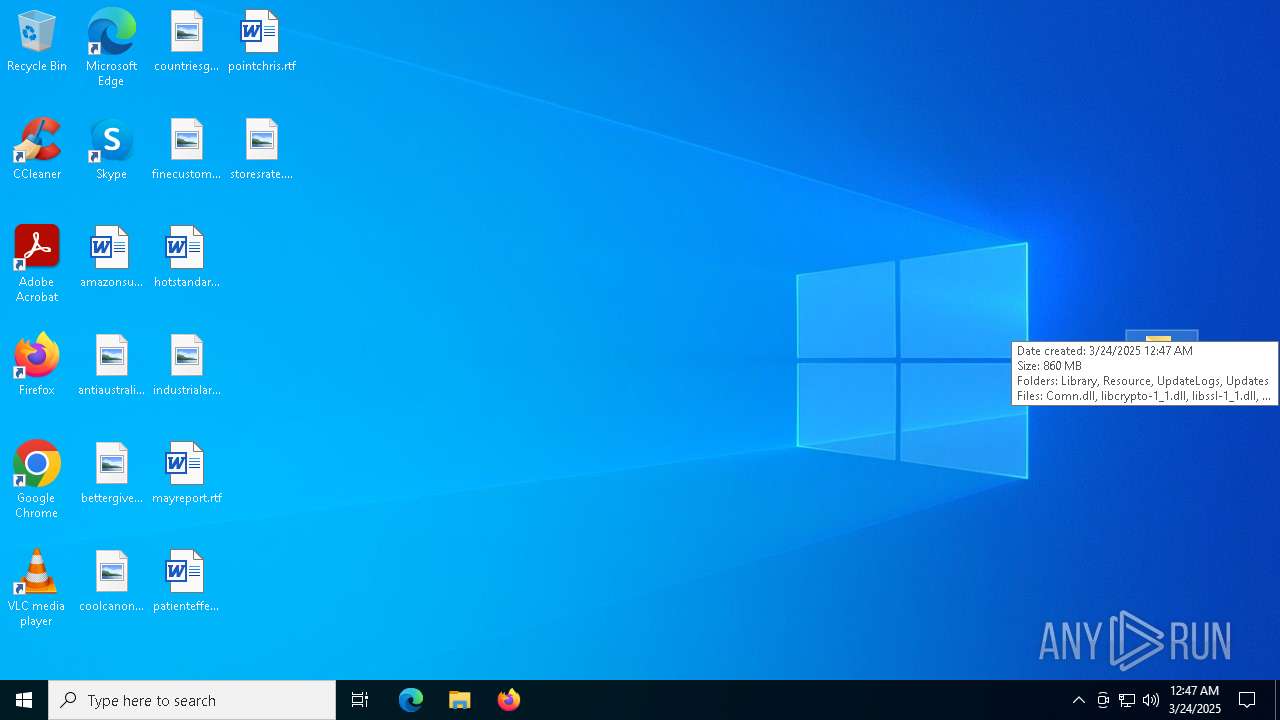1280x720 pixels.
Task: Select amazonsu... Word document
Action: [111, 258]
